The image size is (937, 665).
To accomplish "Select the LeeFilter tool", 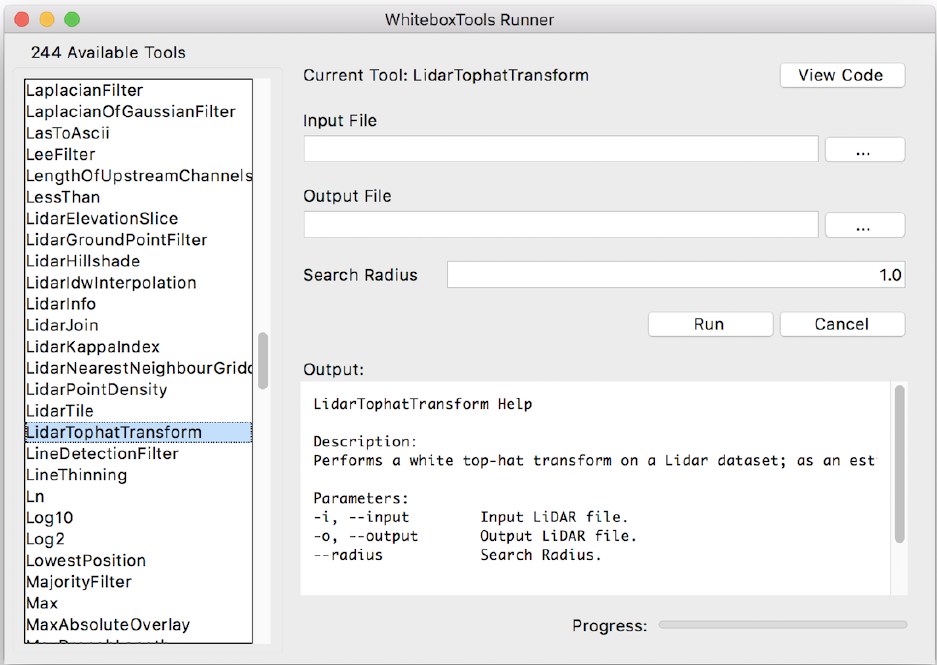I will tap(138, 155).
